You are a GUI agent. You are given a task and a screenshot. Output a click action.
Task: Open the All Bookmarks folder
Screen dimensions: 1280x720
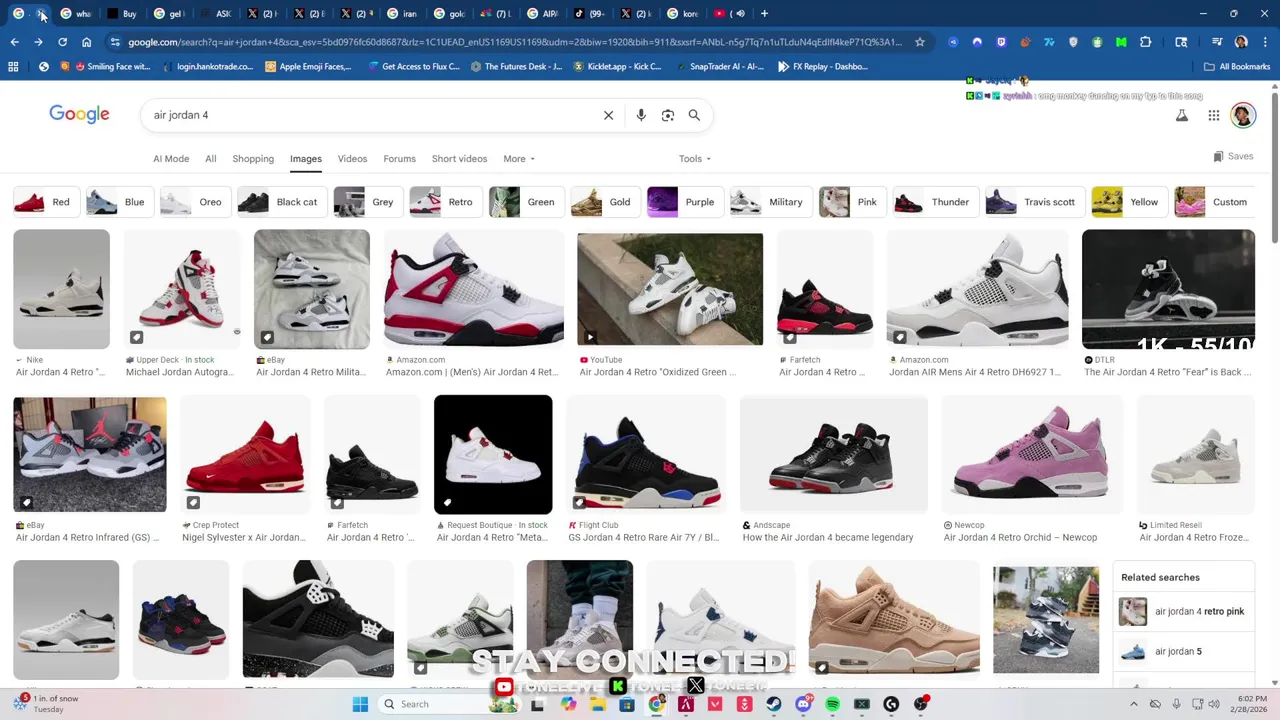(1237, 66)
